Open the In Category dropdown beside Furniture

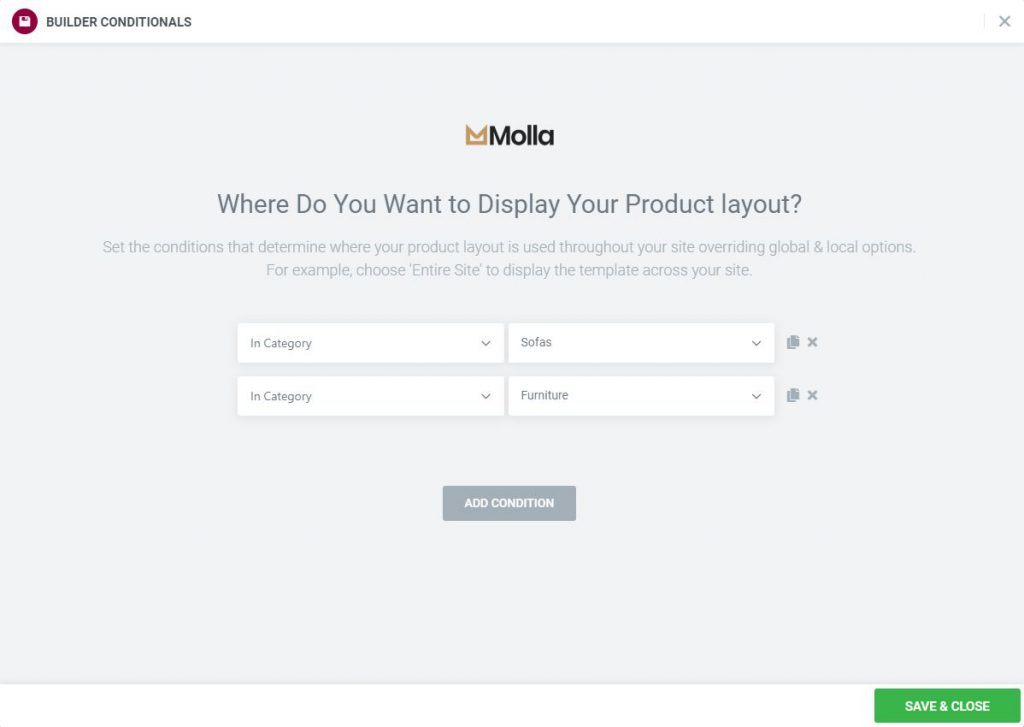click(x=370, y=396)
